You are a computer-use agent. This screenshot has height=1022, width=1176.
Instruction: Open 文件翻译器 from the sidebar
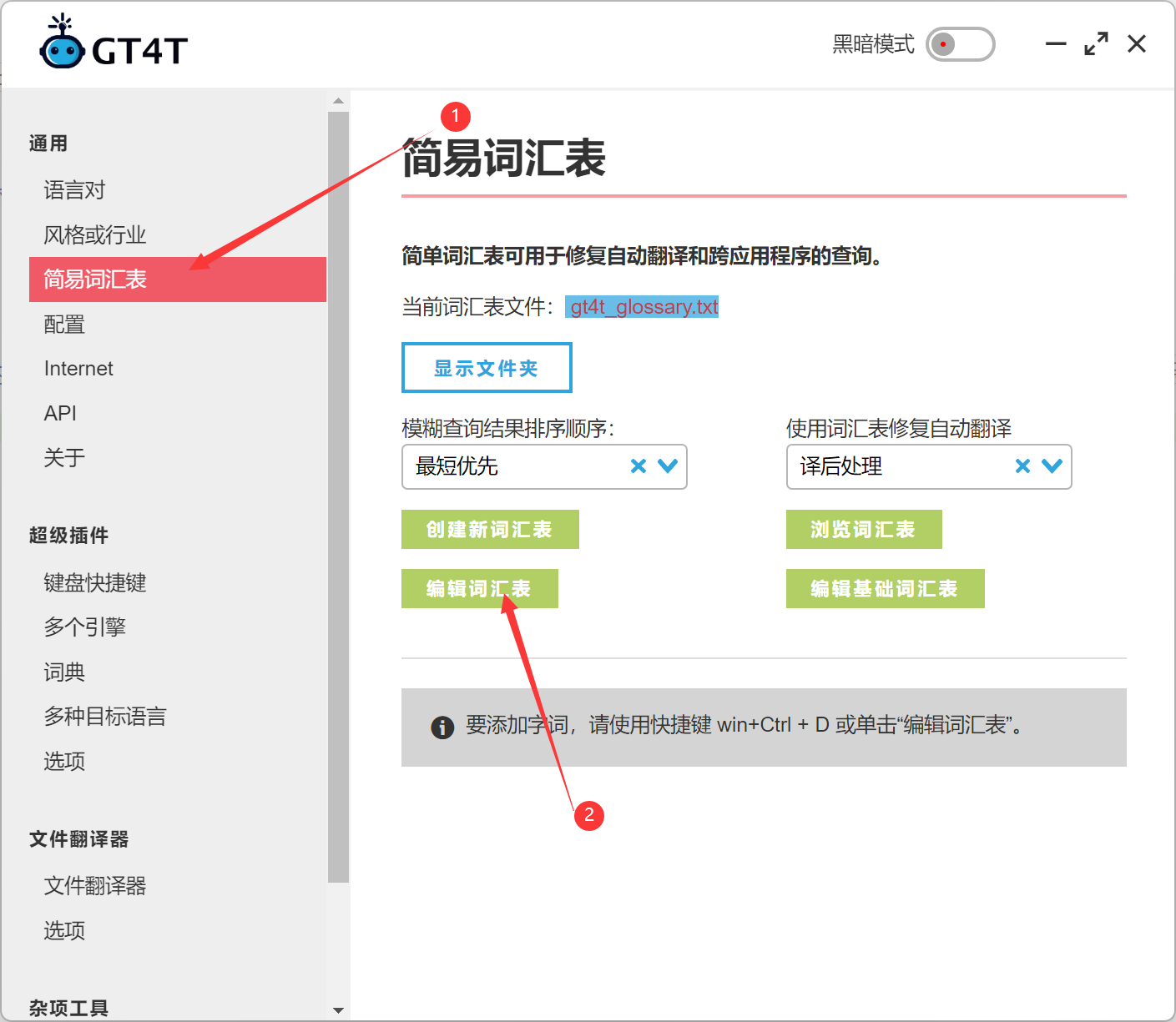pos(95,886)
